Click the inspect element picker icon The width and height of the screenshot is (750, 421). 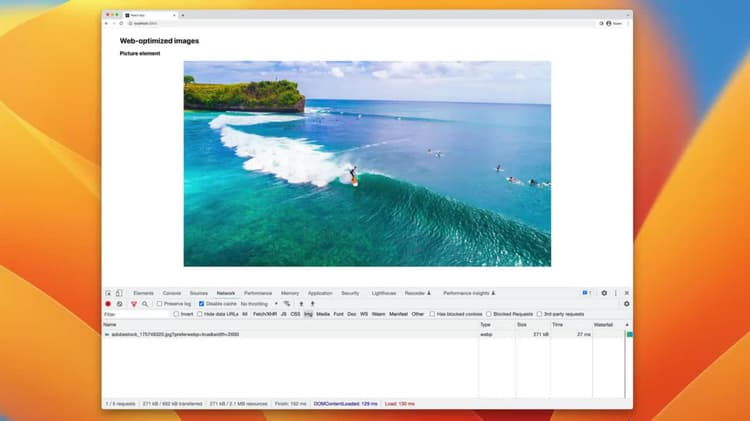point(109,293)
